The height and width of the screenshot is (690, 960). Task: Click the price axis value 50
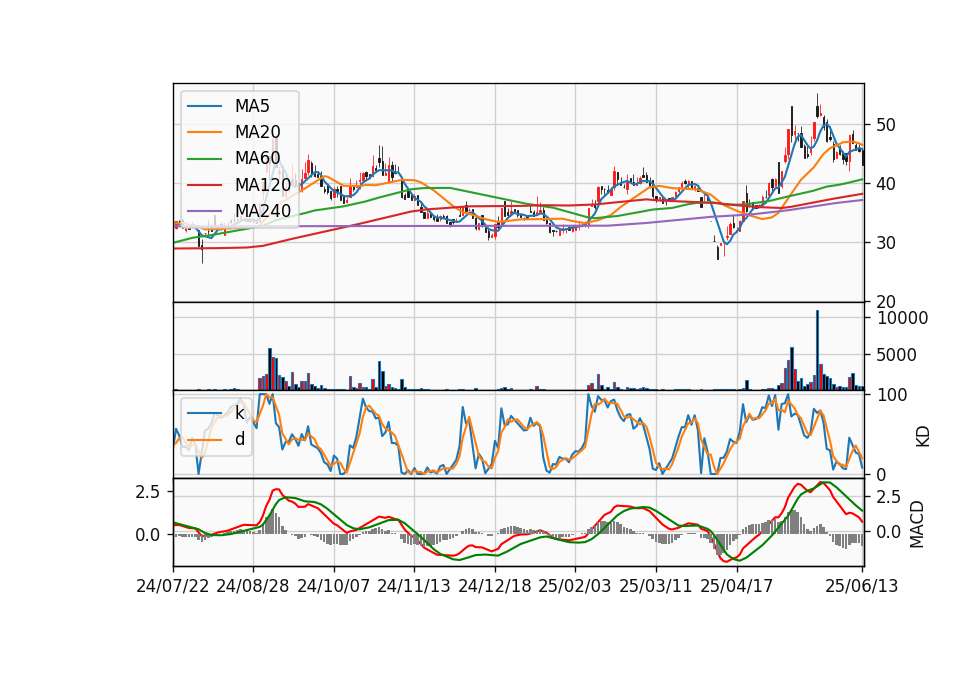coord(885,125)
